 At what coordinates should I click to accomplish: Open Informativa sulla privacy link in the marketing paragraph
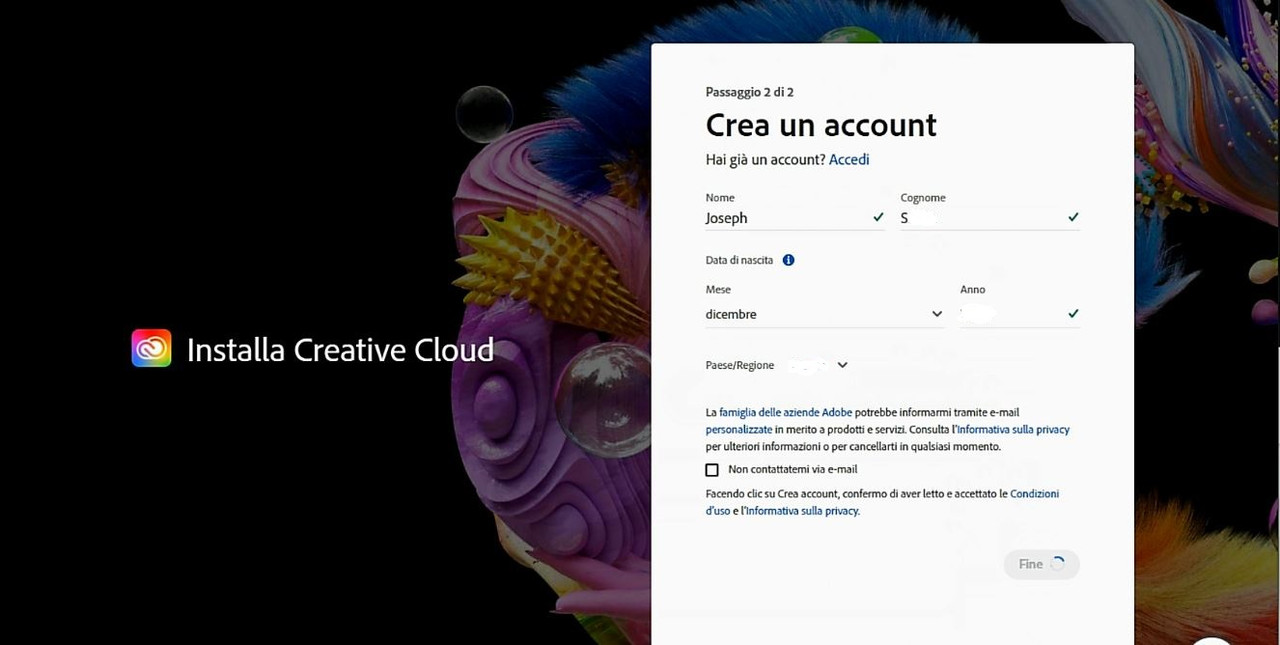point(1013,429)
